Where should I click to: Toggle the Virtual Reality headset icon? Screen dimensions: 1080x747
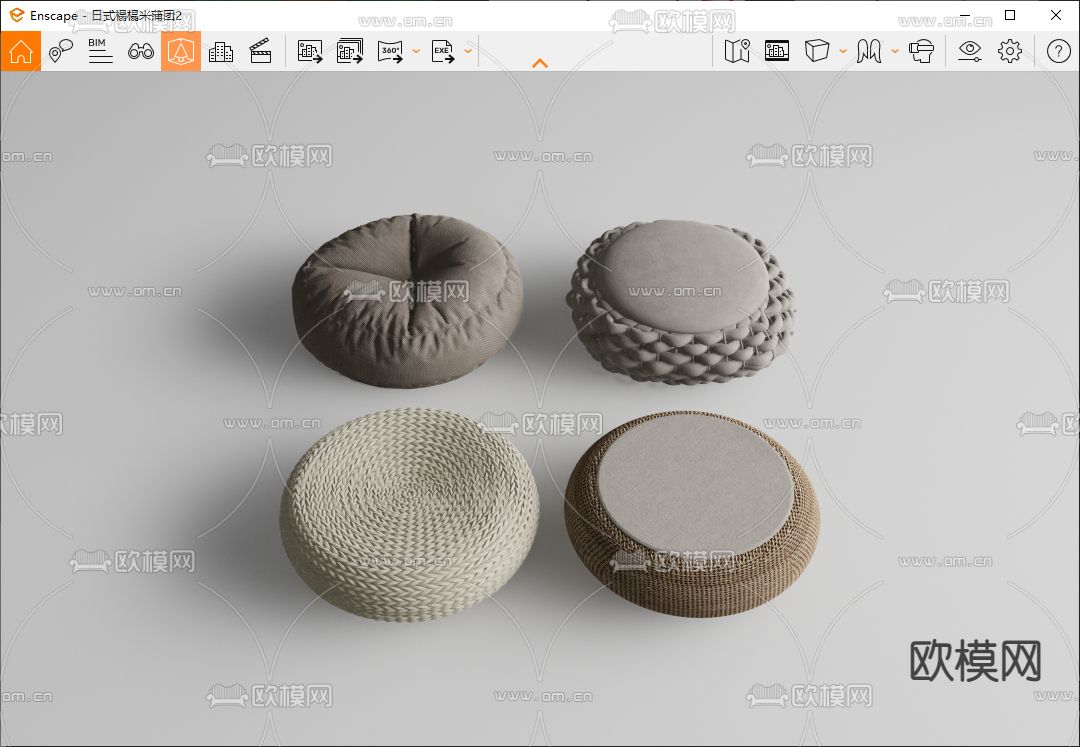pyautogui.click(x=921, y=51)
